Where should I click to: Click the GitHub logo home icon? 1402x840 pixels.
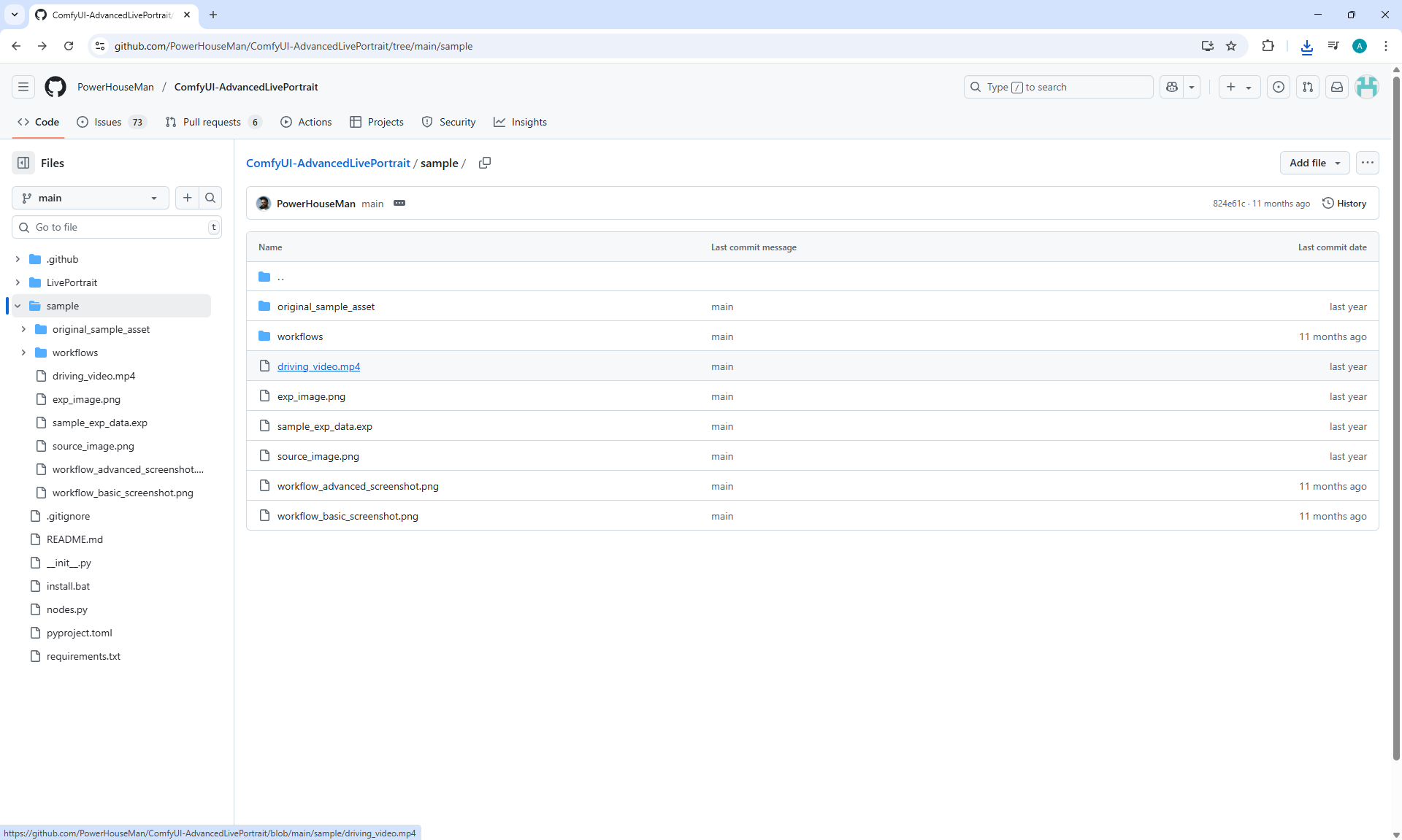[x=55, y=87]
